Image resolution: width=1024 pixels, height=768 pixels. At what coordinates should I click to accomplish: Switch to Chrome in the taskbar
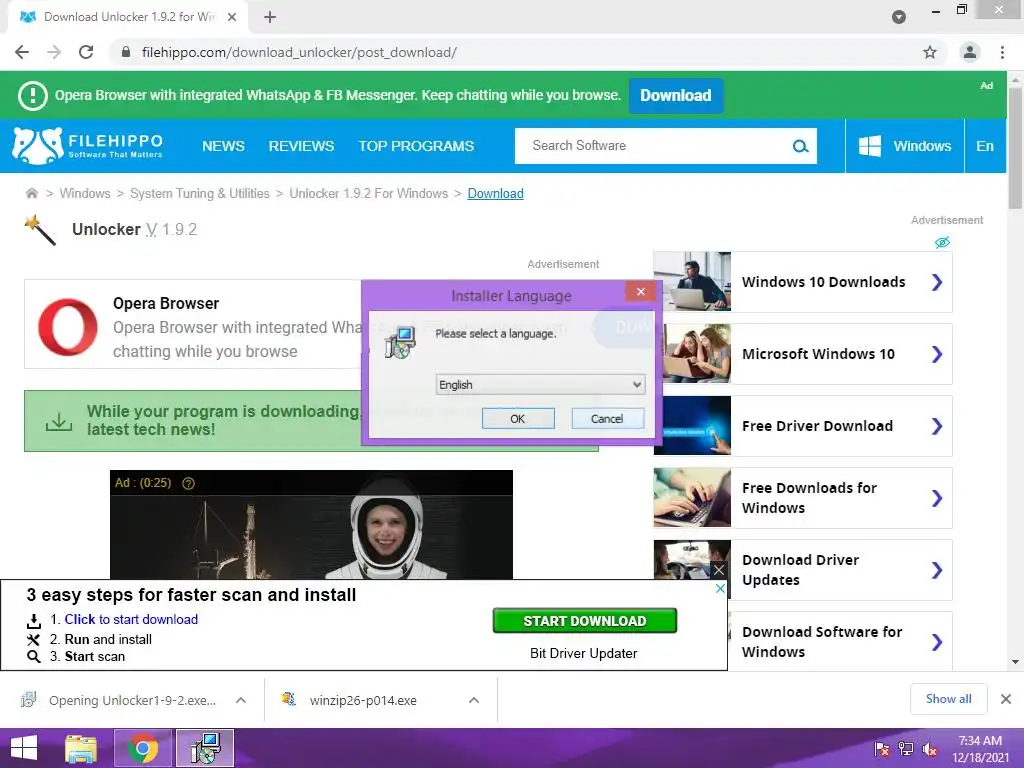(x=143, y=748)
